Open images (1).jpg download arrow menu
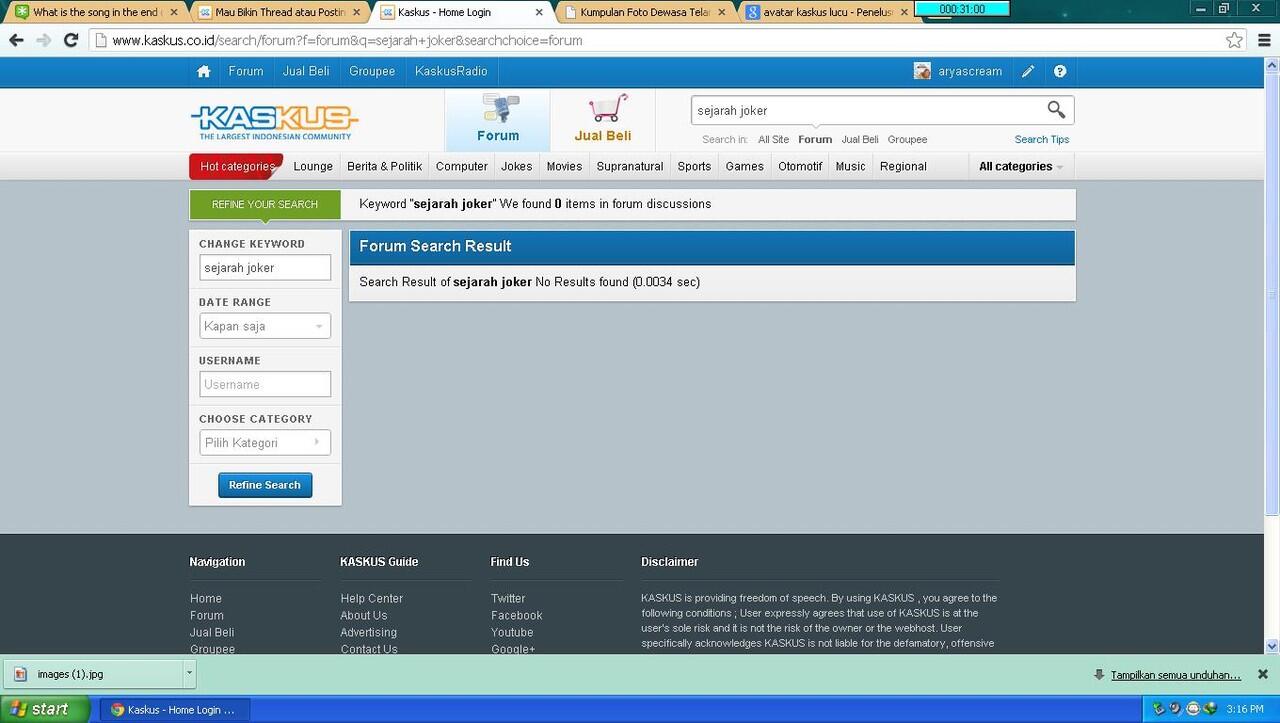 [189, 675]
